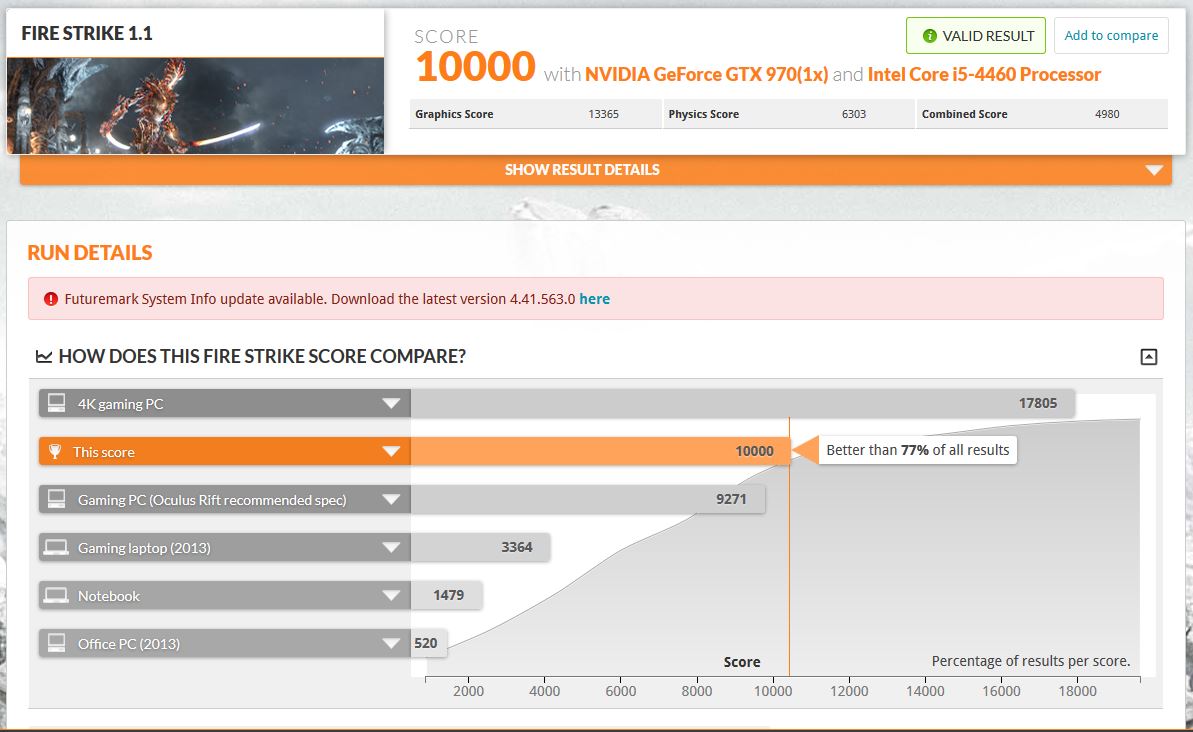The height and width of the screenshot is (732, 1193).
Task: Click the green info icon in Valid Result
Action: [x=929, y=36]
